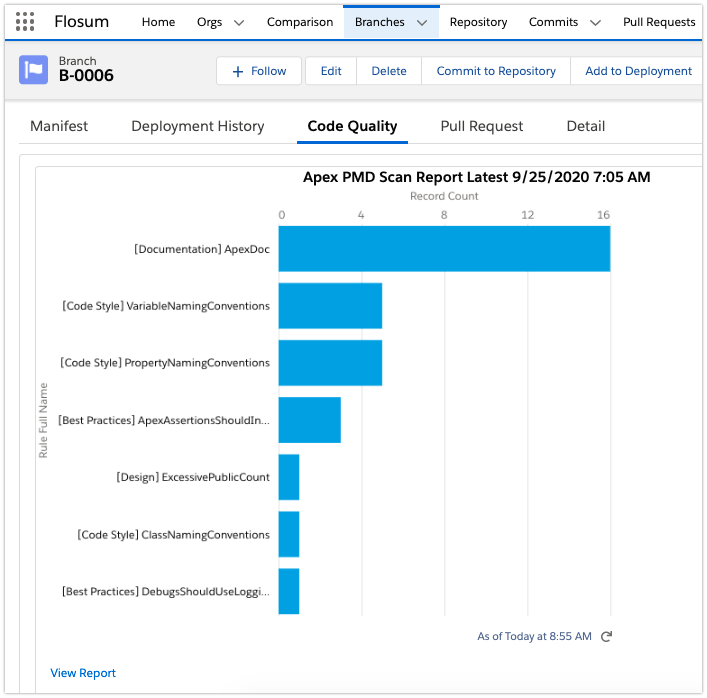
Task: Open the Pull Requests nav item
Action: [x=659, y=22]
